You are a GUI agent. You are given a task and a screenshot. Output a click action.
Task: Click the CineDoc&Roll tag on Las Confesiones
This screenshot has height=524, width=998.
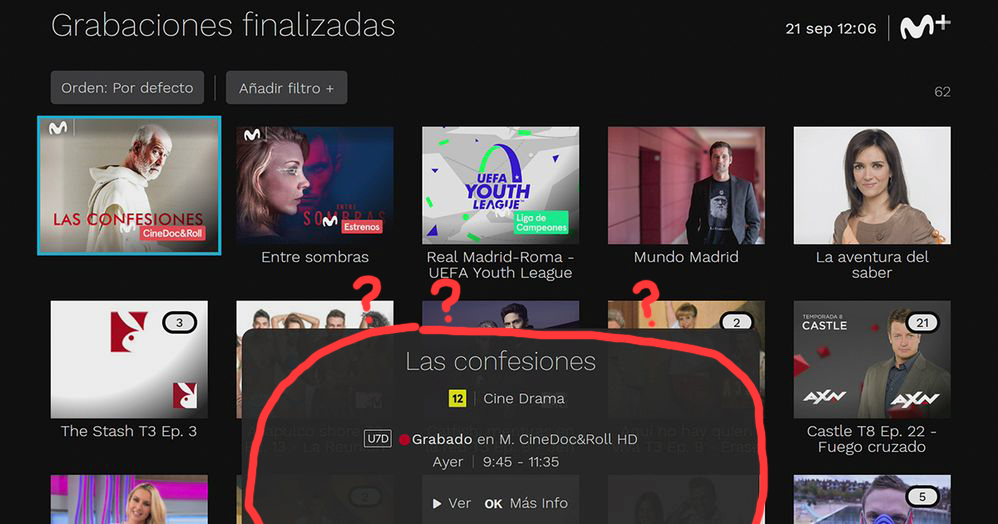coord(172,233)
